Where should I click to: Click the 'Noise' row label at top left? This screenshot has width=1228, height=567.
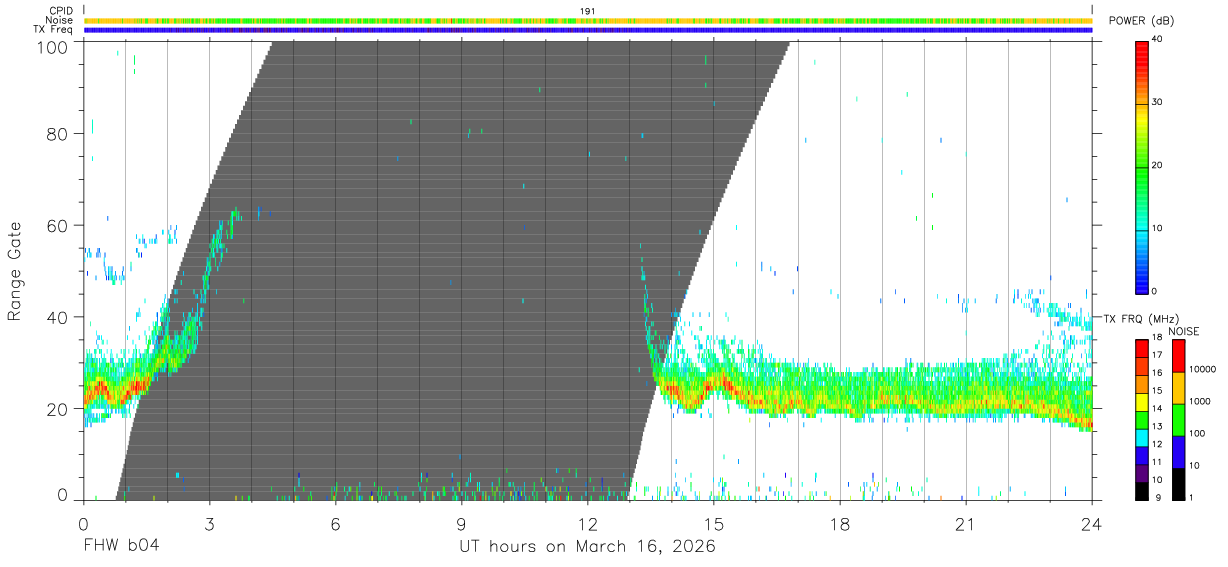pyautogui.click(x=60, y=20)
